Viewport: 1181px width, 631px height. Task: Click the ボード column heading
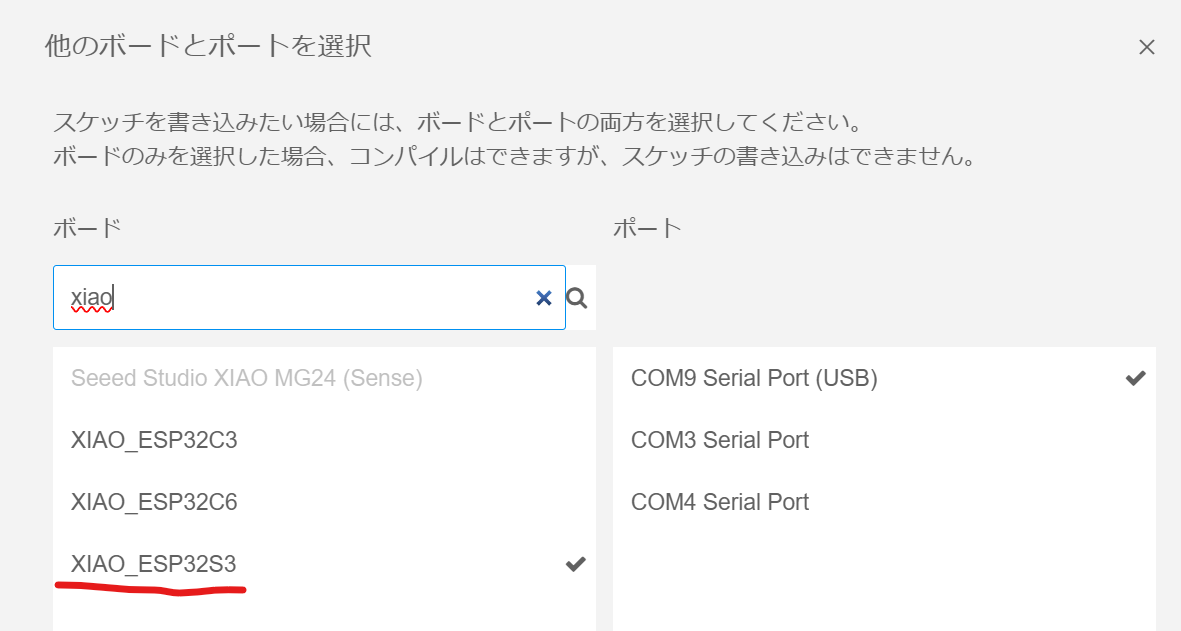[87, 227]
